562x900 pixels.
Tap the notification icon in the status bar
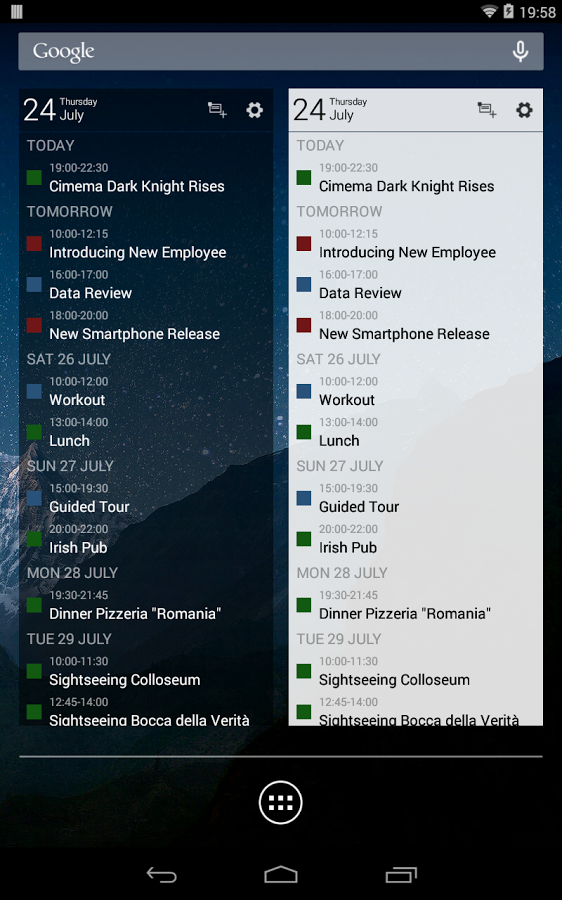17,11
